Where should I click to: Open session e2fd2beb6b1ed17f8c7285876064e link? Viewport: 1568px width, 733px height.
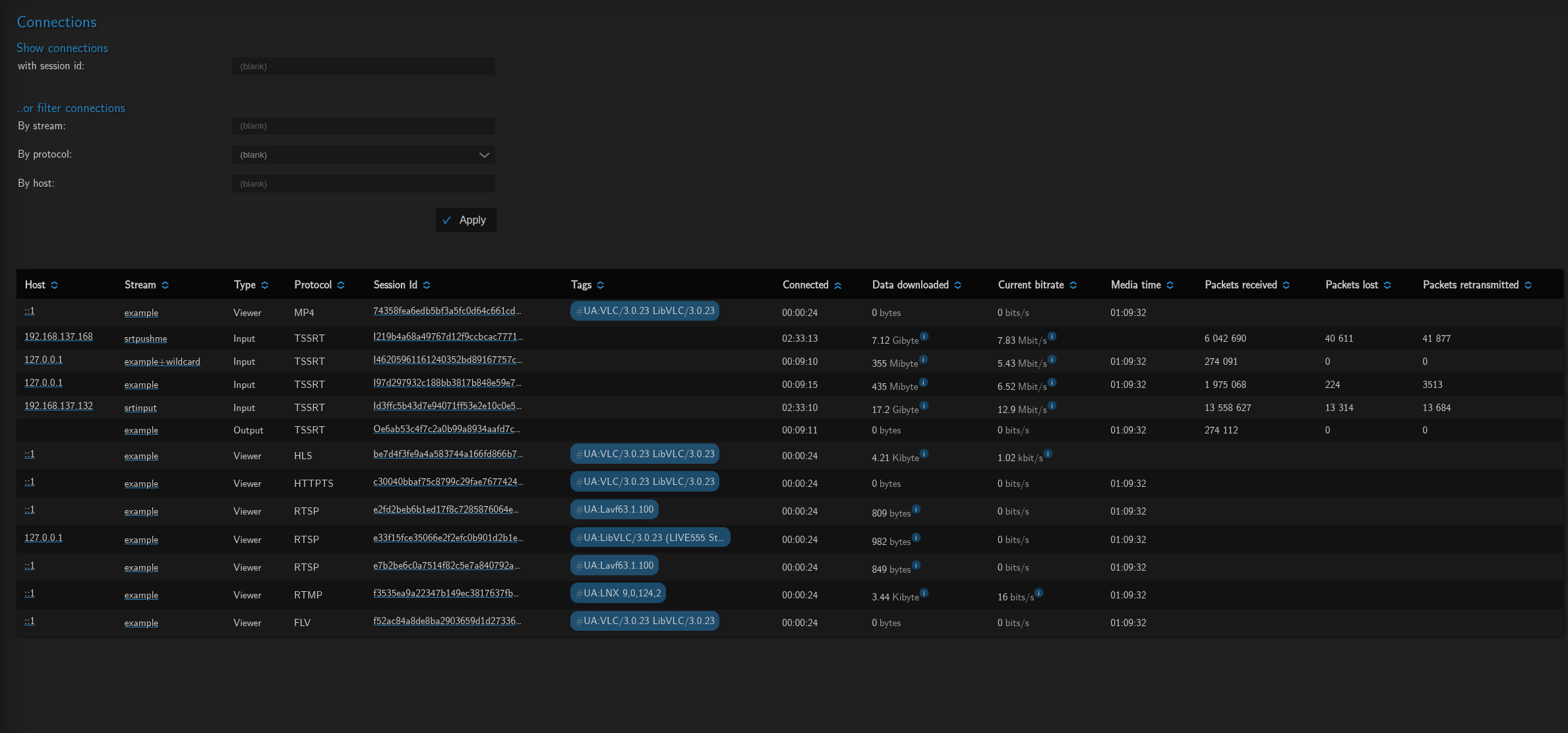(x=446, y=510)
